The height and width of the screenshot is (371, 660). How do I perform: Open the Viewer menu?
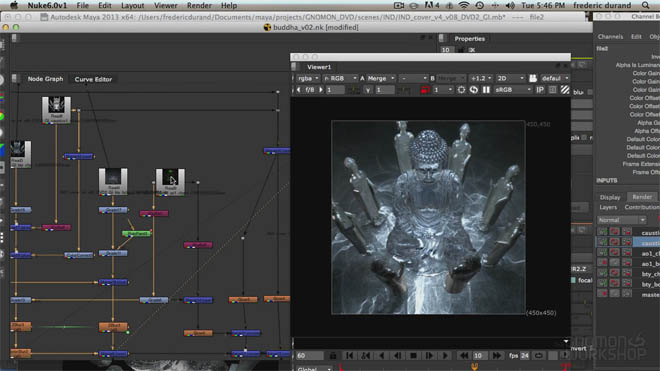[x=165, y=5]
